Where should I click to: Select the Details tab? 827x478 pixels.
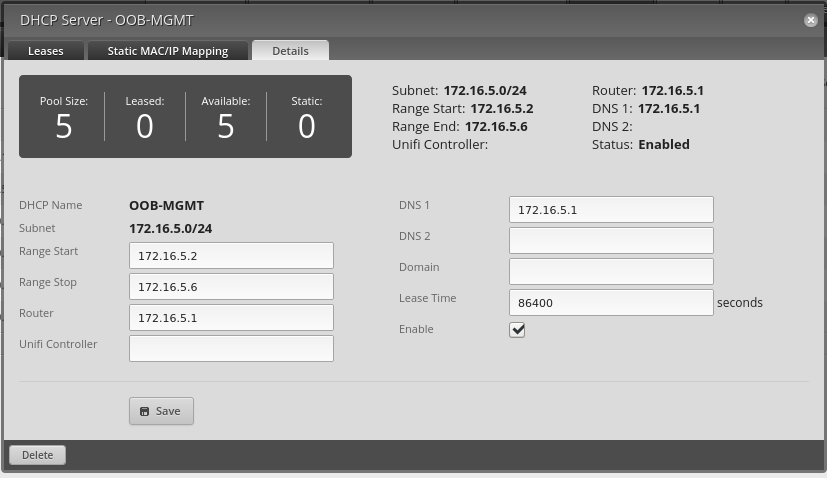[291, 51]
